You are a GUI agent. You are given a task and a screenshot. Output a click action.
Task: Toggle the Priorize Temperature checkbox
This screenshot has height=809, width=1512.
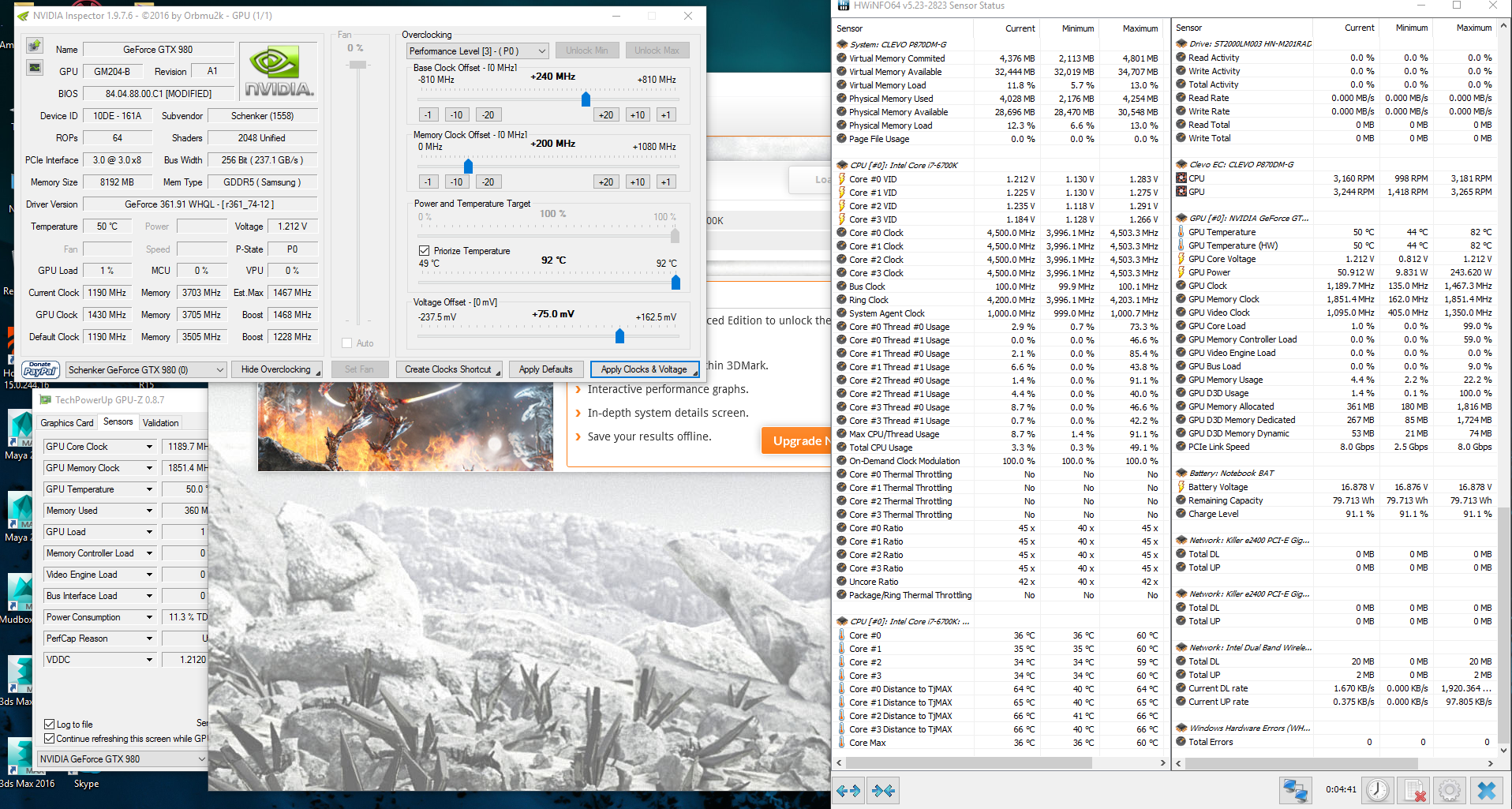(x=424, y=250)
